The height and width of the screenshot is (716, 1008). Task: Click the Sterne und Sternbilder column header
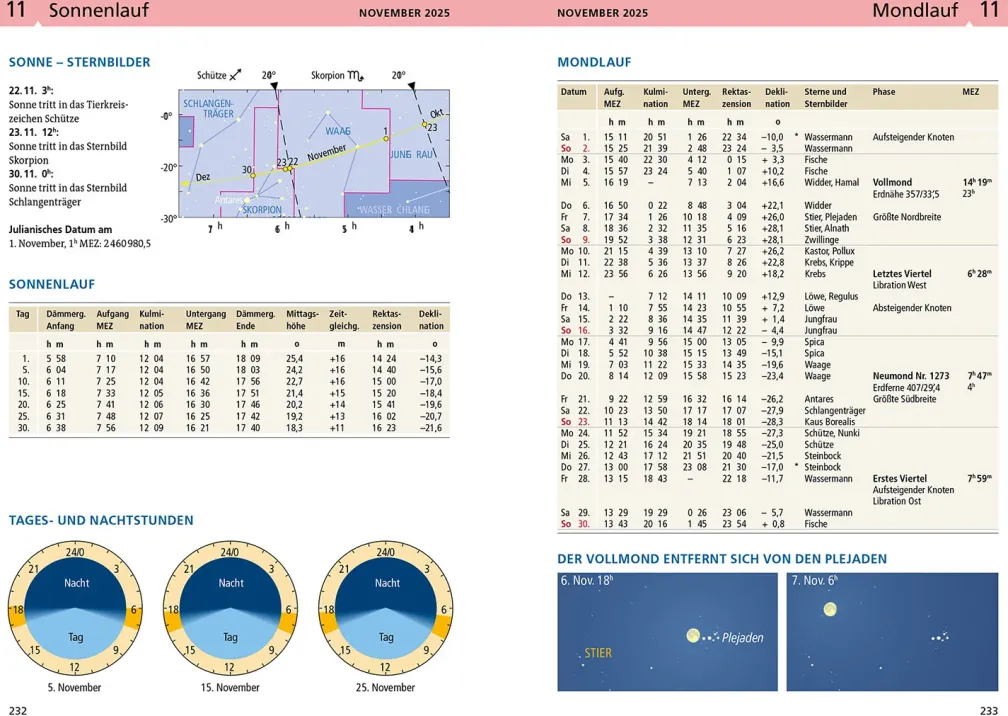tap(825, 98)
